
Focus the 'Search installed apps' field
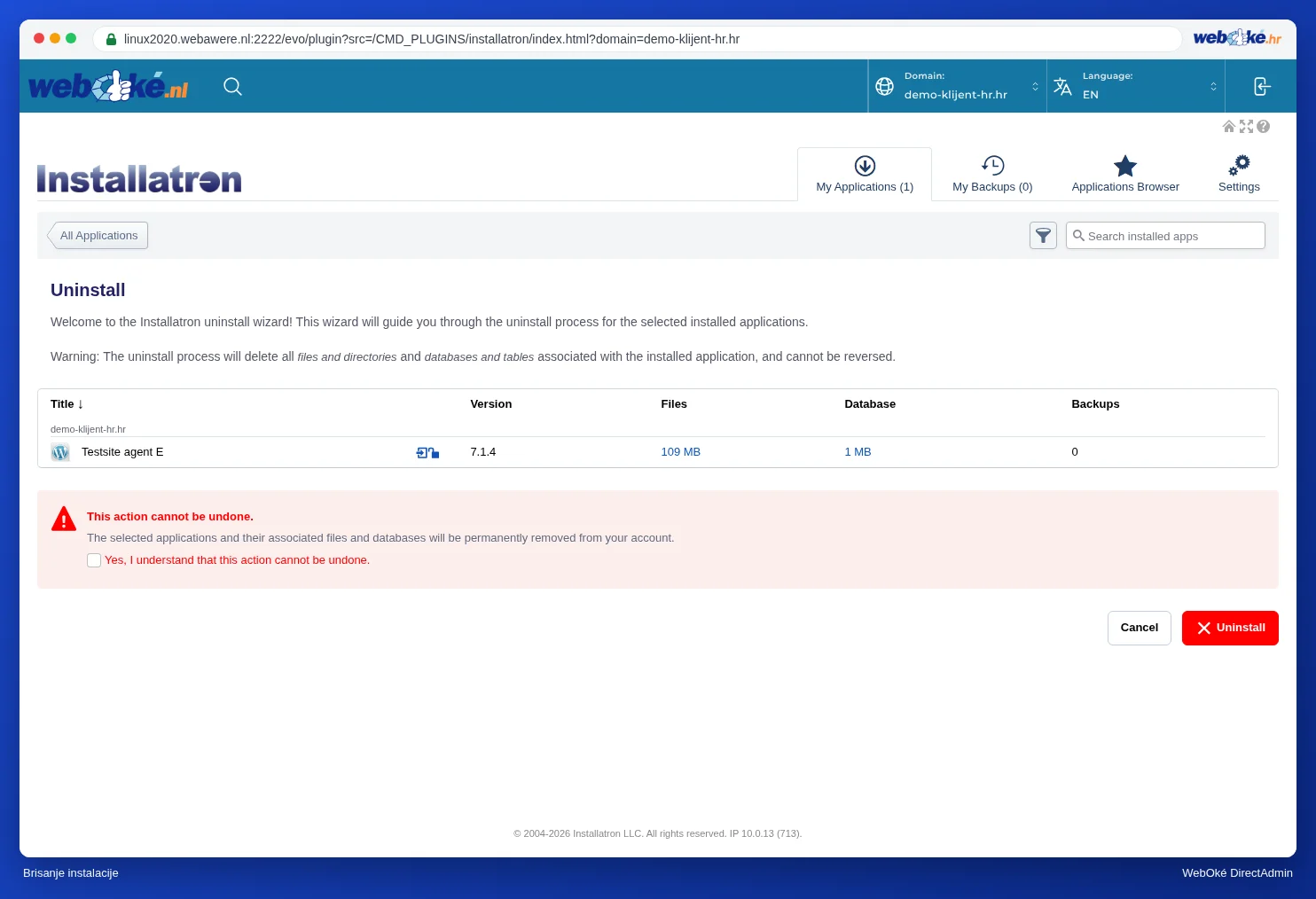click(1165, 236)
